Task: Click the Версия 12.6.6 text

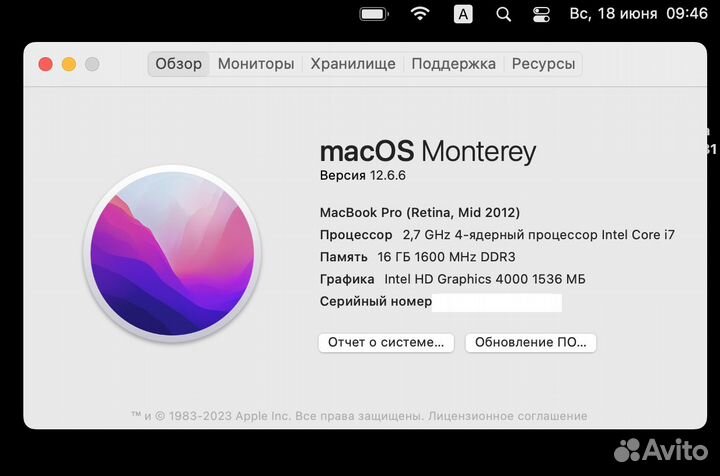Action: 363,175
